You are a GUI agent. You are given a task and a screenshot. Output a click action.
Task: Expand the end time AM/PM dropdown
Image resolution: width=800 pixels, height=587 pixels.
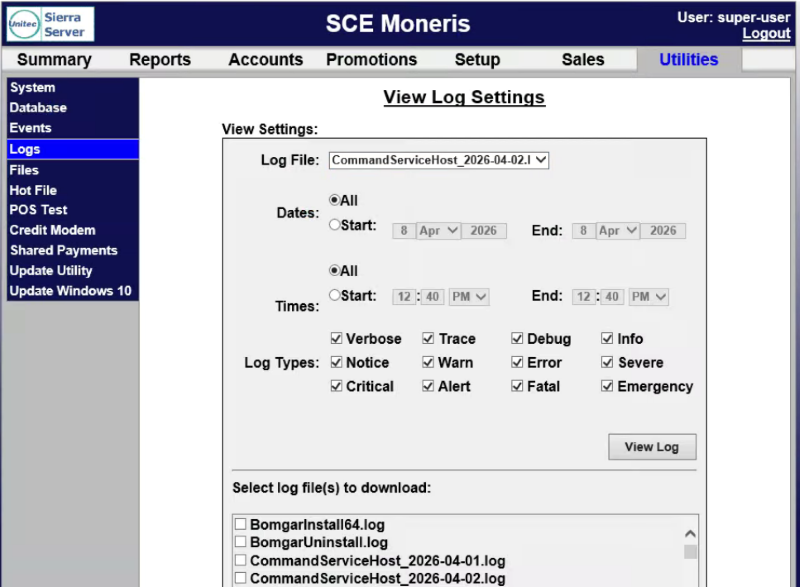648,297
